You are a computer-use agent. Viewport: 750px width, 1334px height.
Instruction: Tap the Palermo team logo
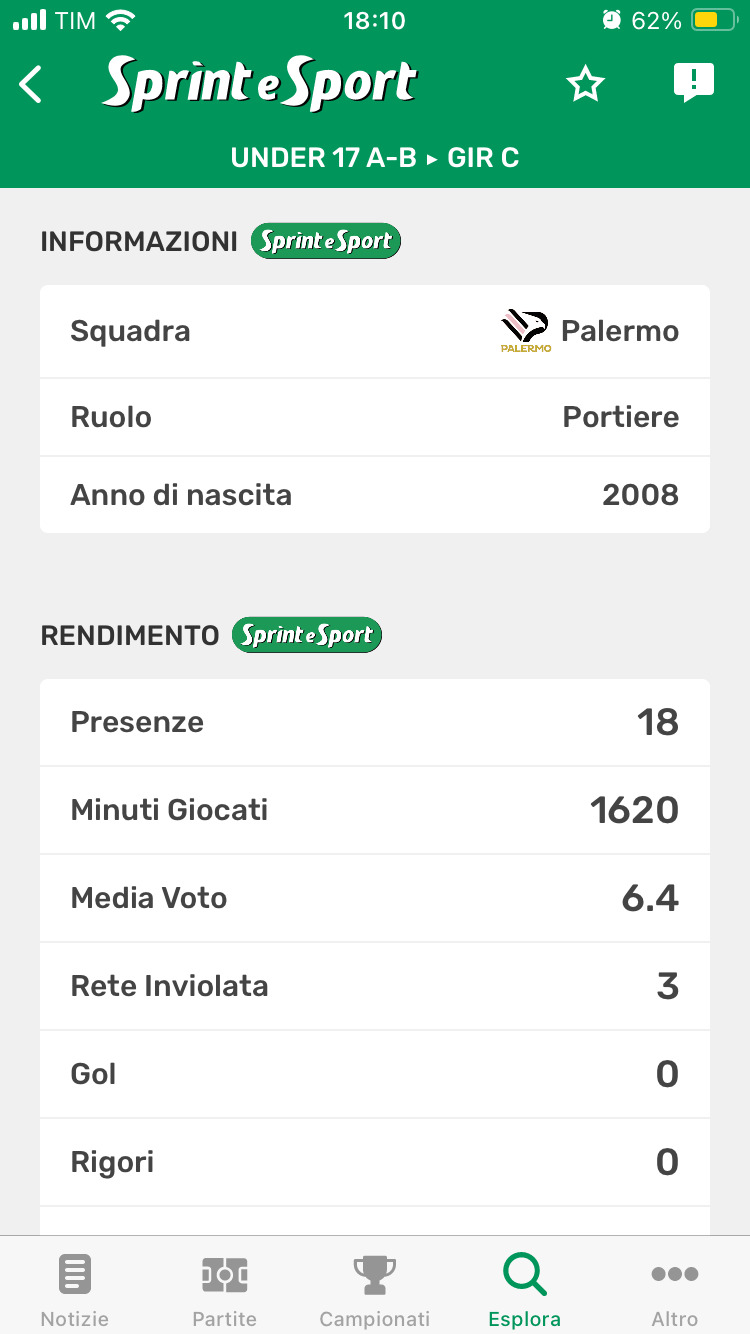point(525,331)
